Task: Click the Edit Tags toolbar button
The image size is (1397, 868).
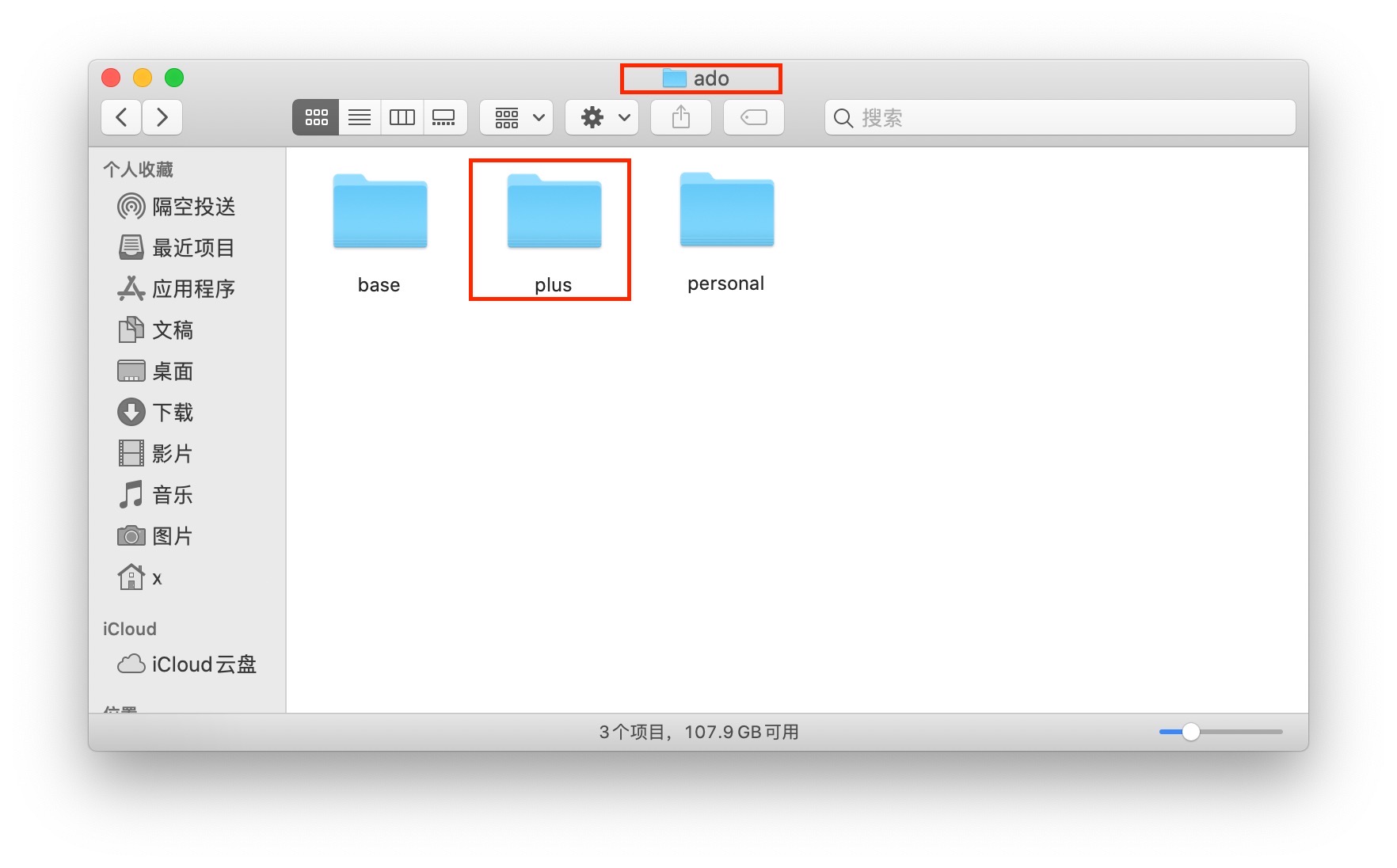Action: pos(753,117)
